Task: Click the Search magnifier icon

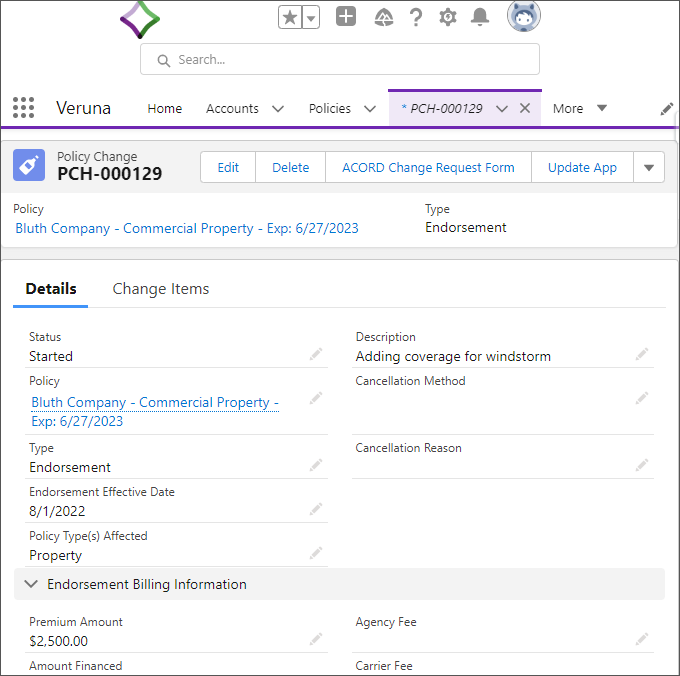Action: coord(163,60)
